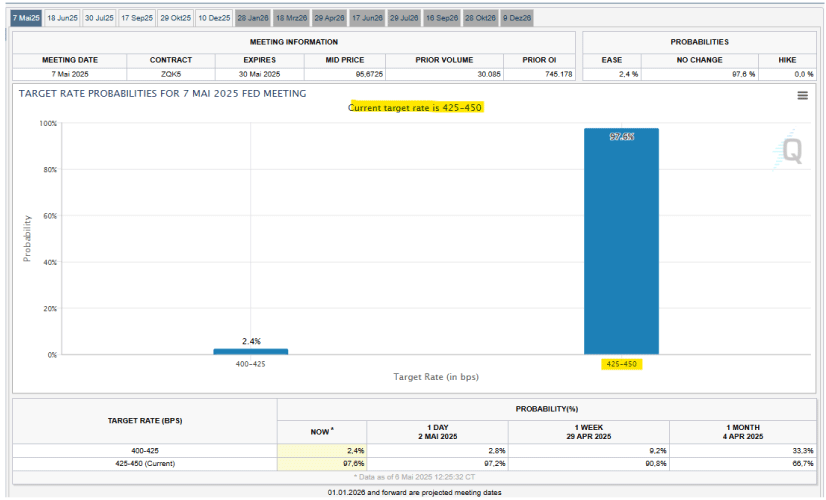Click the tall 97.6% probability bar

[x=621, y=240]
